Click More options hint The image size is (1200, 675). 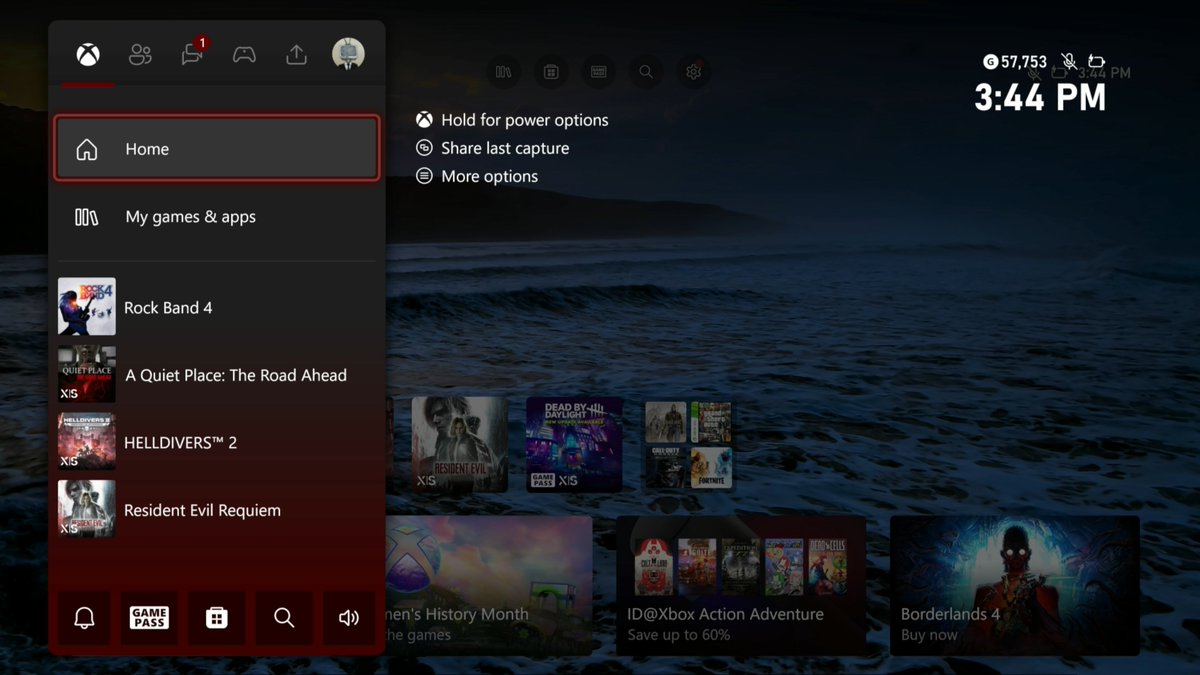tap(477, 176)
